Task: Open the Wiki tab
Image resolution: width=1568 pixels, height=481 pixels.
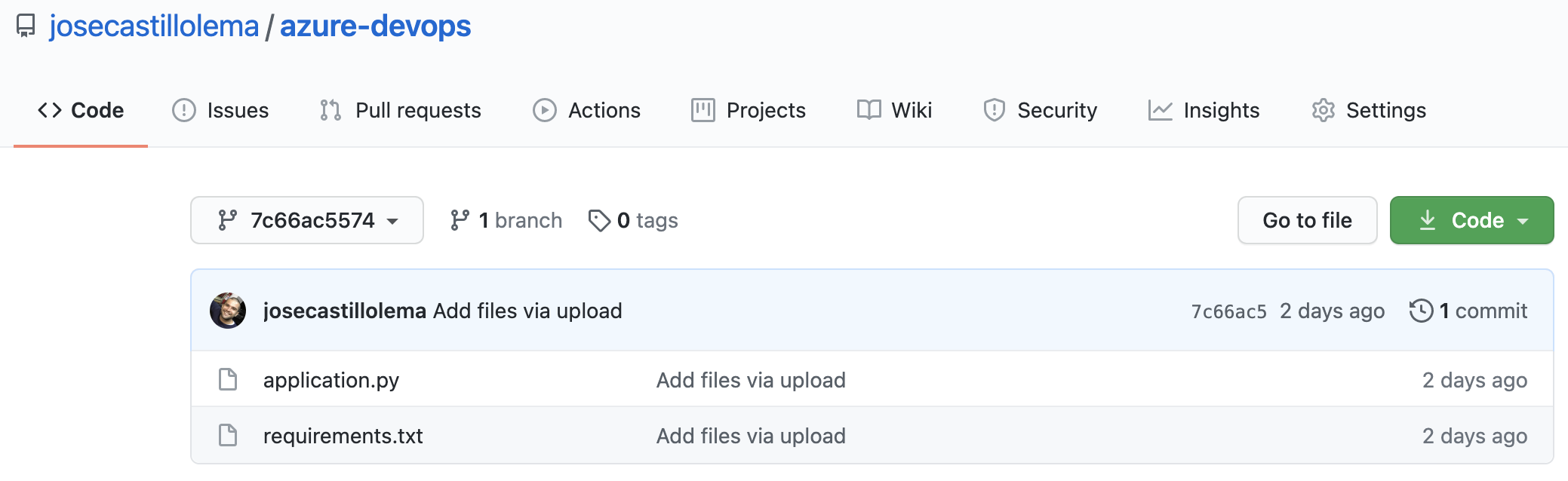Action: (894, 110)
